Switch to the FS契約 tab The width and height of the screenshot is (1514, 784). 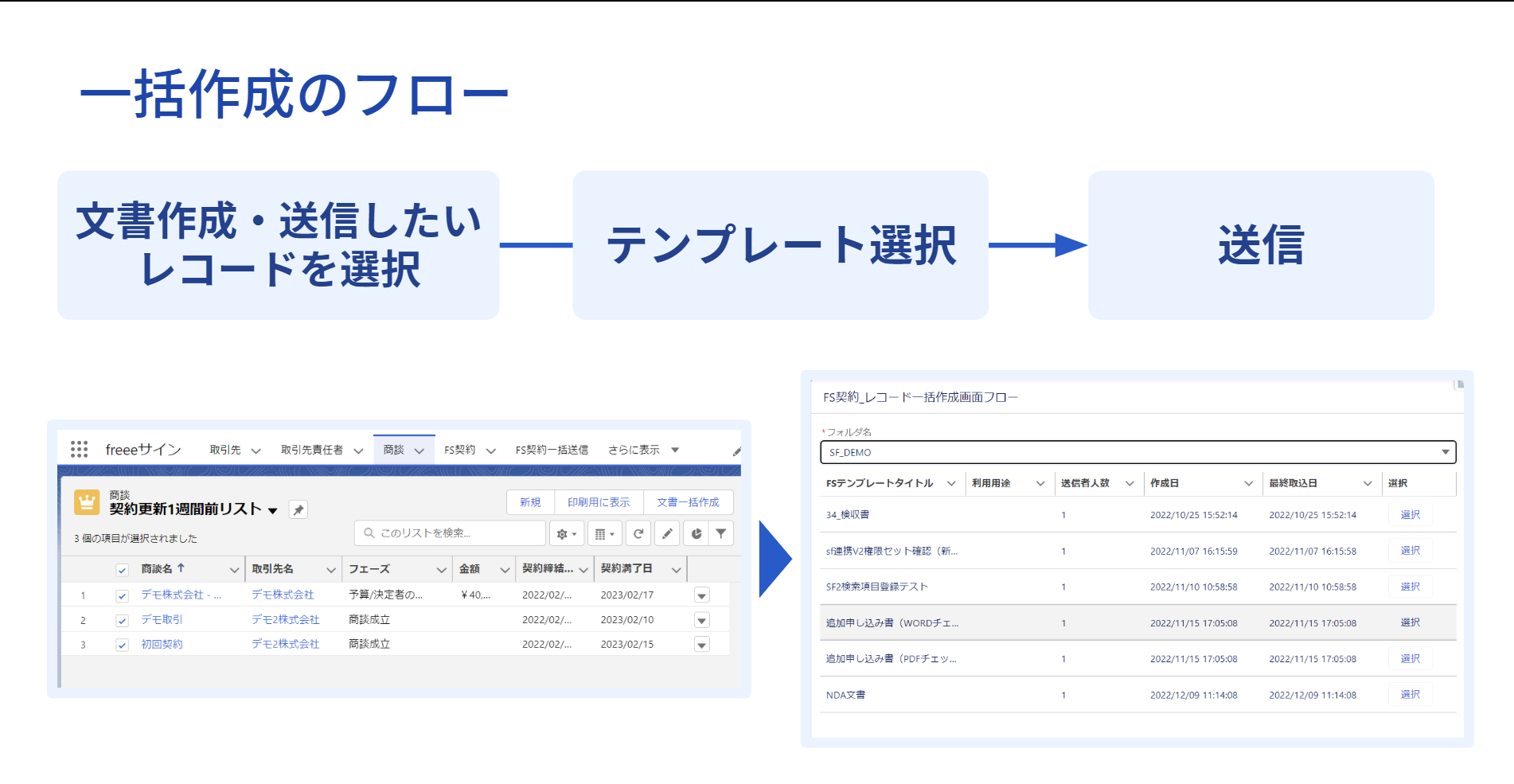[x=460, y=449]
